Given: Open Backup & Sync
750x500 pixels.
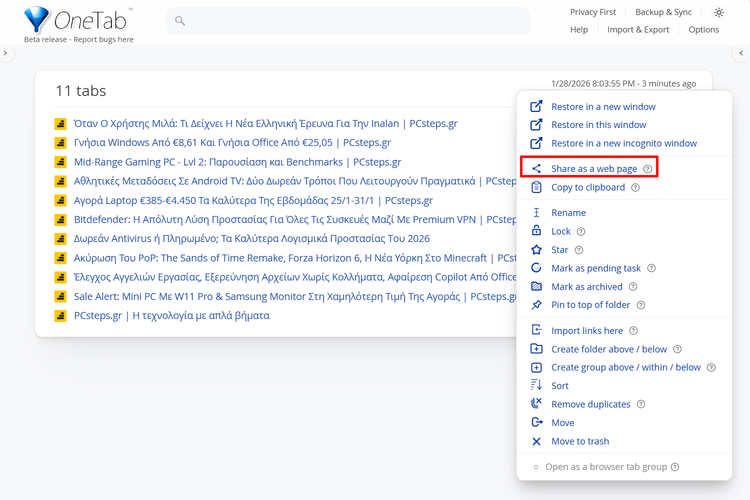Looking at the screenshot, I should 663,13.
